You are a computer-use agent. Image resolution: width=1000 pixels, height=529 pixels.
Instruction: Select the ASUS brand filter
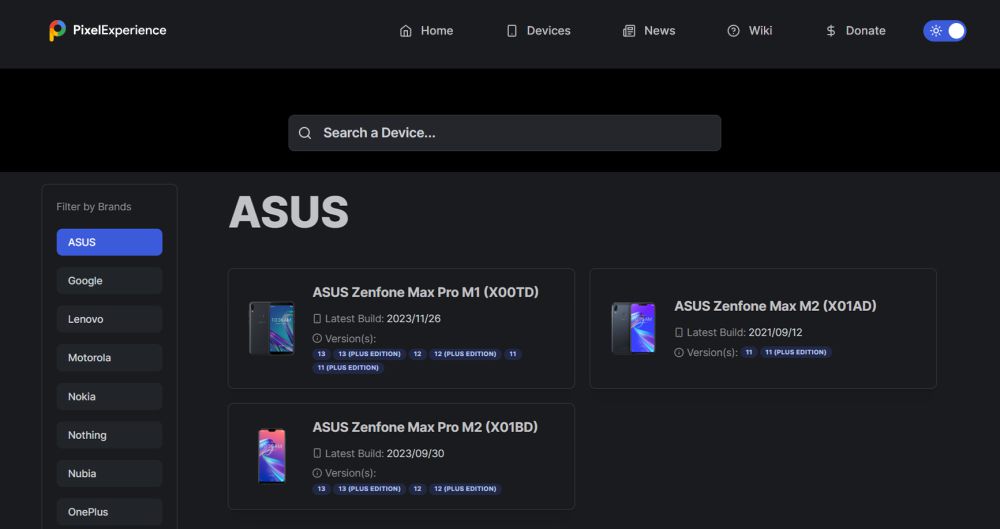[109, 242]
